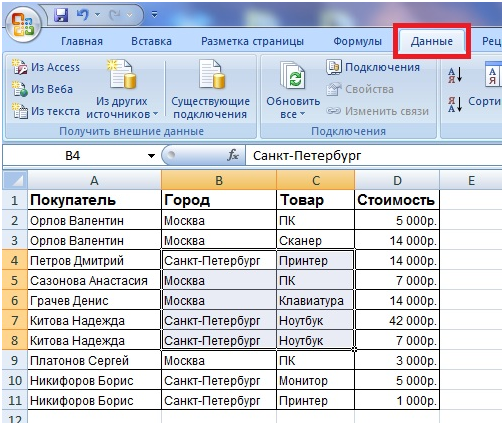Switch to the Главная tab
Screen dimensions: 504x425
82,41
